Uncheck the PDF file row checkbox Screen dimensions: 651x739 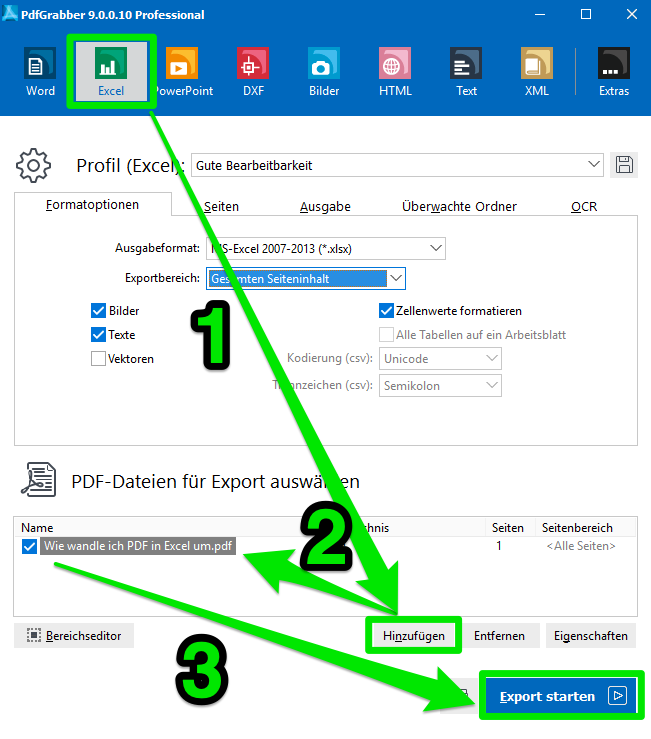29,546
